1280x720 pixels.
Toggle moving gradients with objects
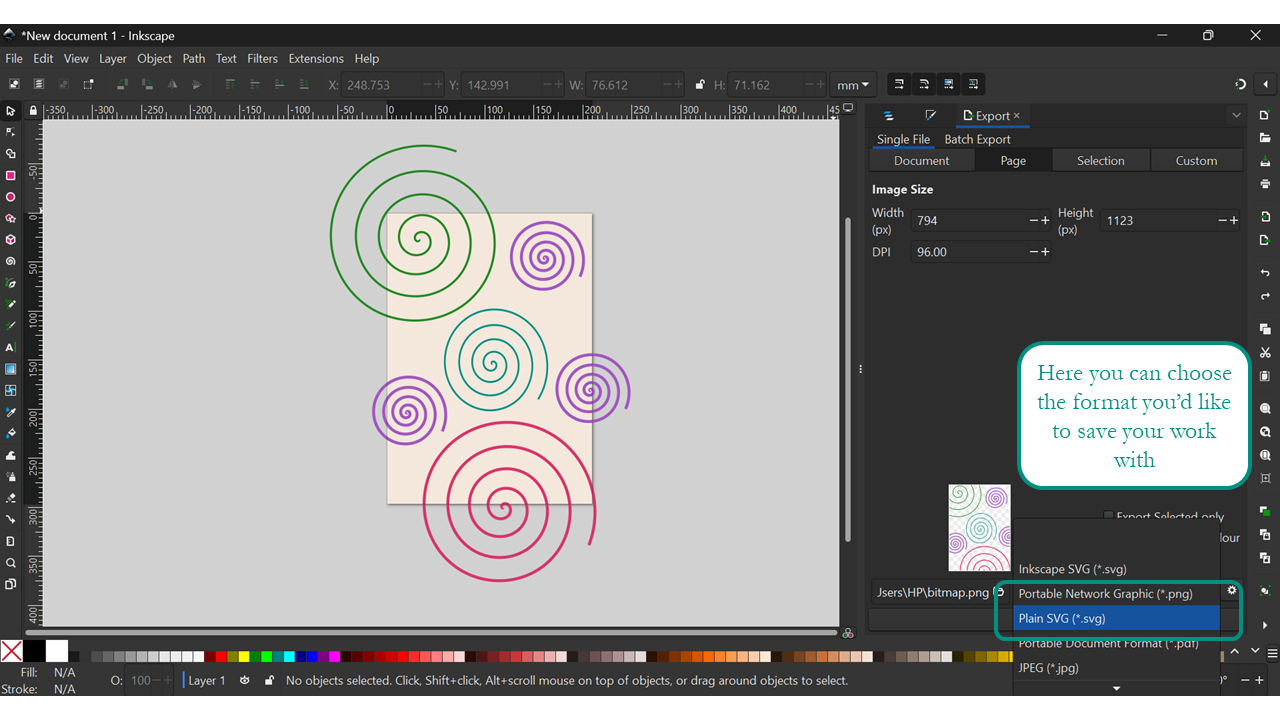[x=948, y=85]
